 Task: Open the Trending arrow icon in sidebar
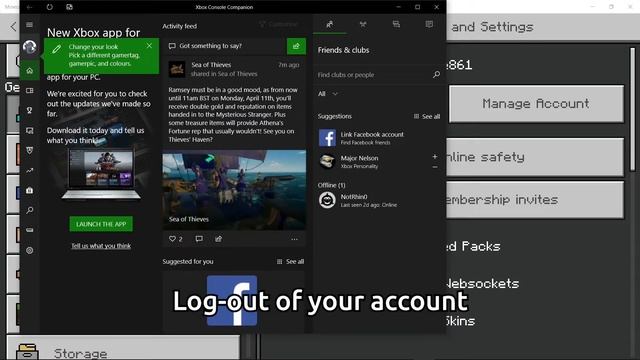tap(29, 171)
